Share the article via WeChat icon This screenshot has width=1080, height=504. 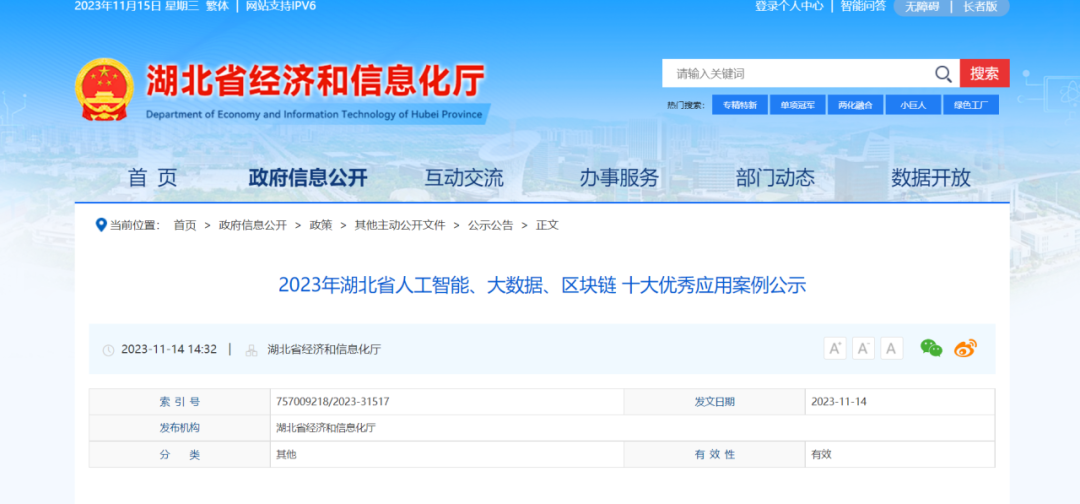[931, 348]
